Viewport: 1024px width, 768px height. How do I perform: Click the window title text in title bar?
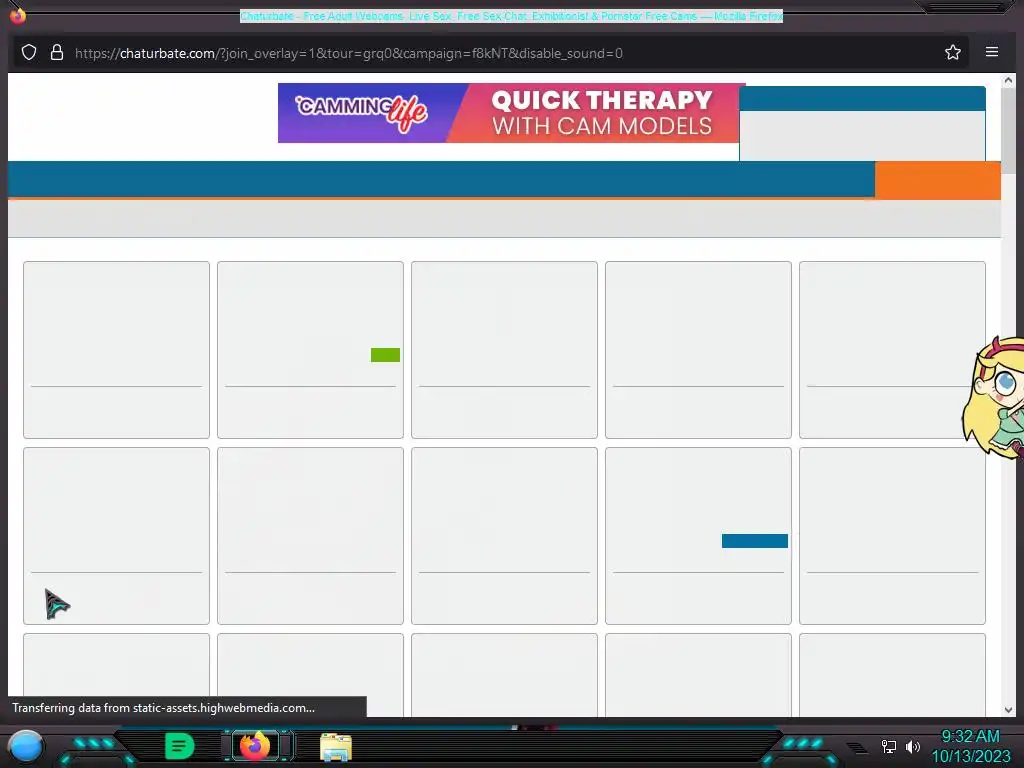[x=511, y=16]
